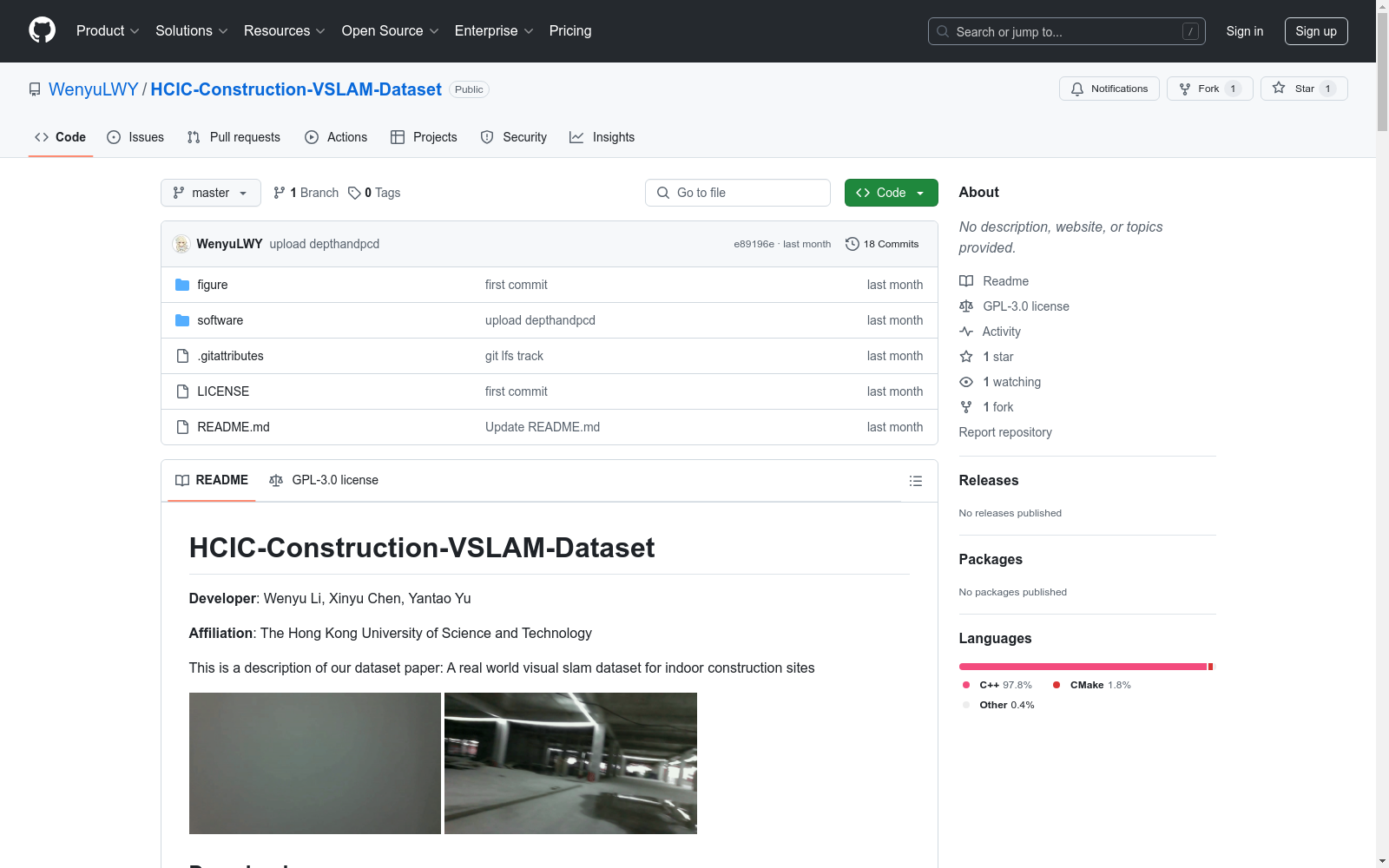Open the WenyuLWY owner profile link
Viewport: 1389px width, 868px height.
[94, 89]
